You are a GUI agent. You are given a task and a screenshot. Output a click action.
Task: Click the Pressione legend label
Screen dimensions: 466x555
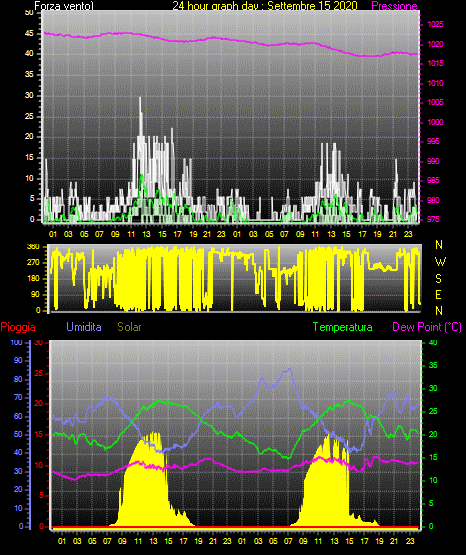pyautogui.click(x=394, y=6)
